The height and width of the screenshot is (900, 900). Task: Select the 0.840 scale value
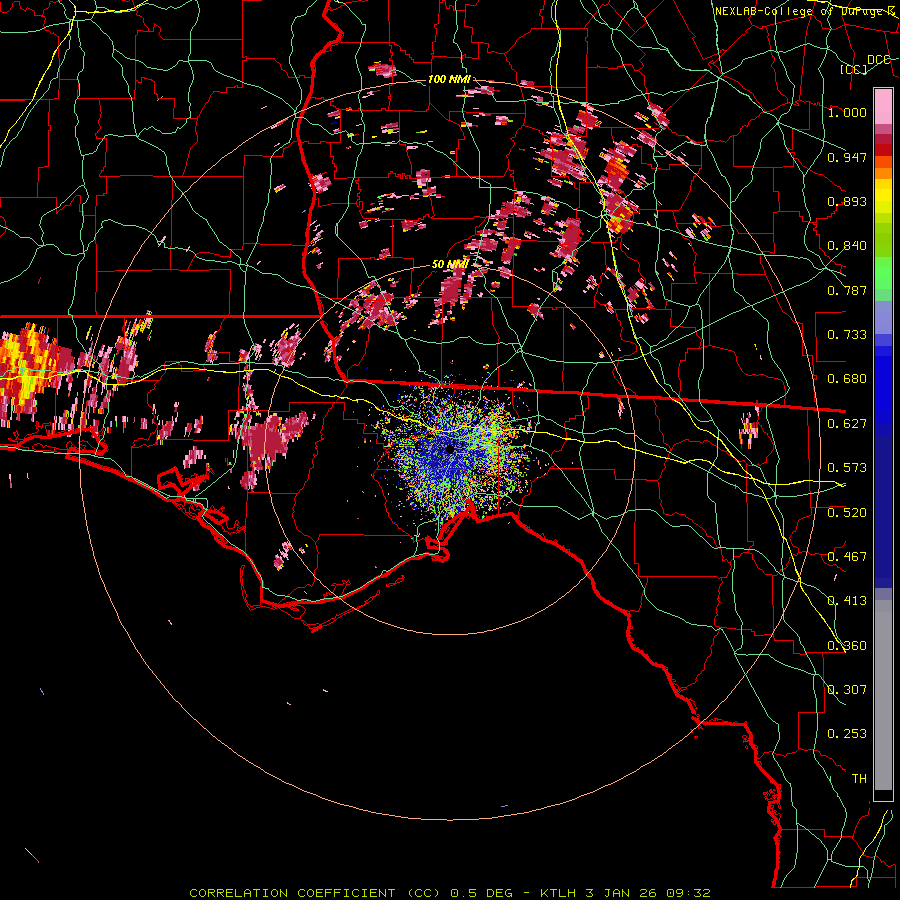[x=847, y=246]
